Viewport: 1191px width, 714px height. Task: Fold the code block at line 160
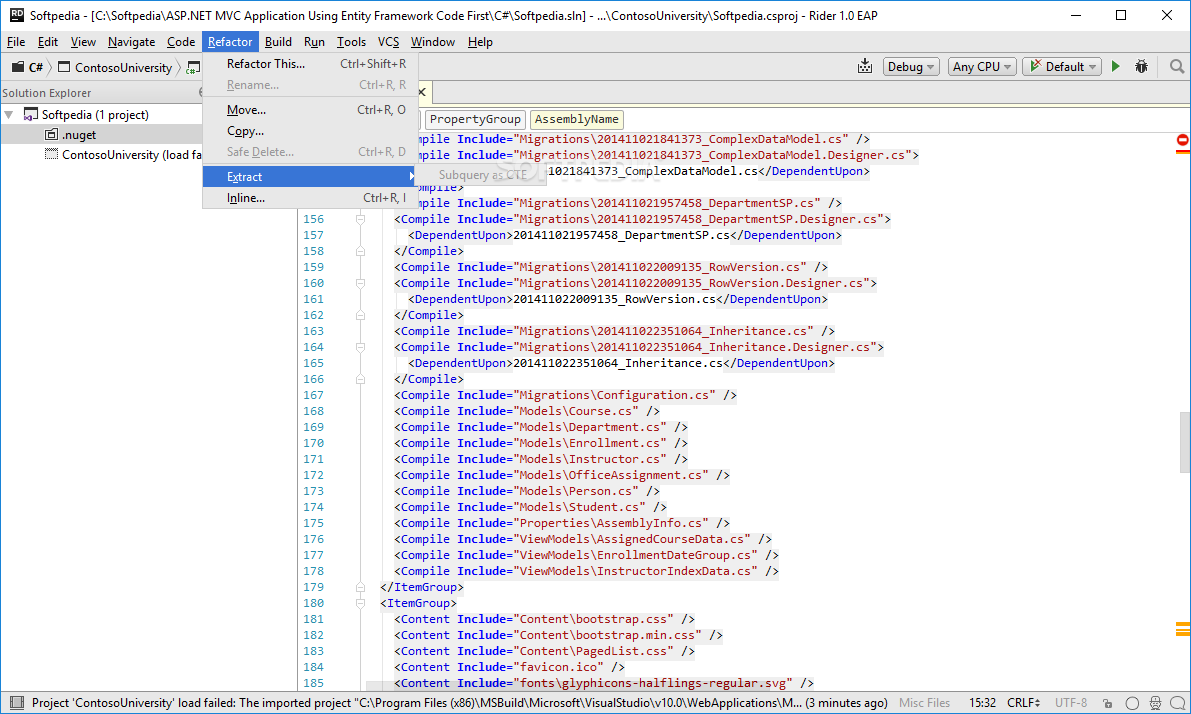pyautogui.click(x=361, y=283)
